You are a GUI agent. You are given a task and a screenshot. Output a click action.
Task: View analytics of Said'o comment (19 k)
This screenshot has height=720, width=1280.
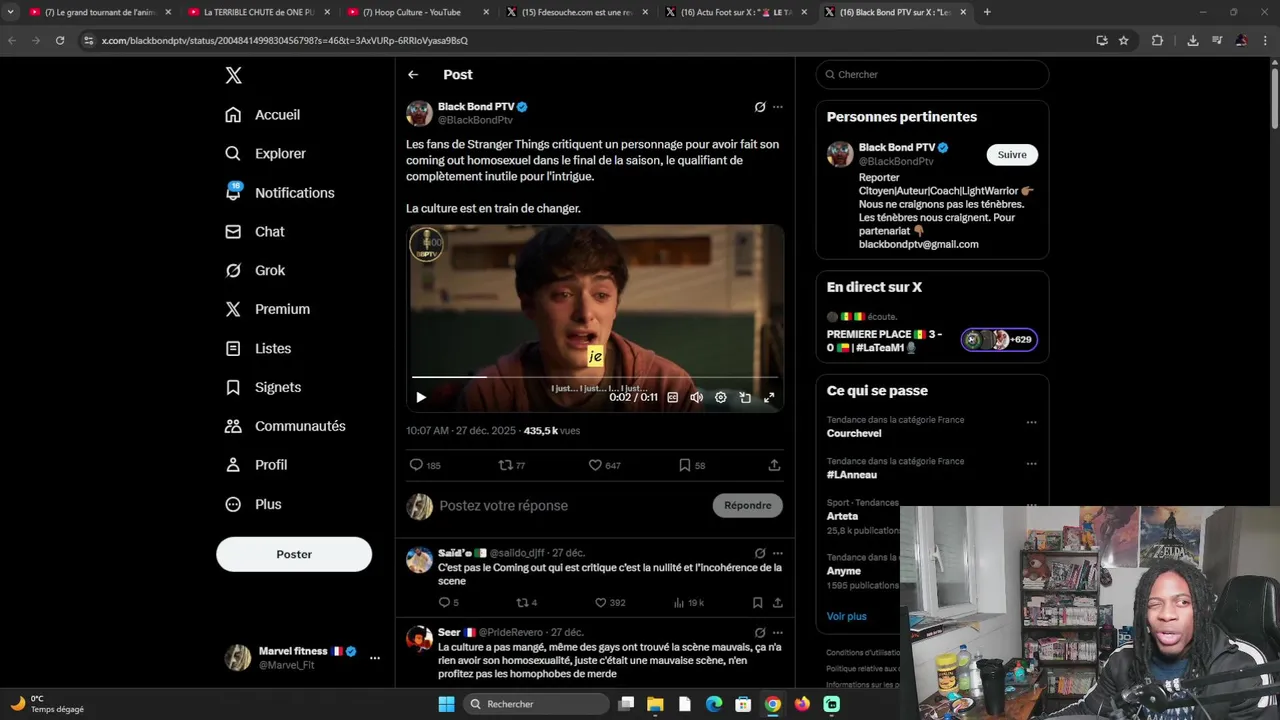point(689,602)
